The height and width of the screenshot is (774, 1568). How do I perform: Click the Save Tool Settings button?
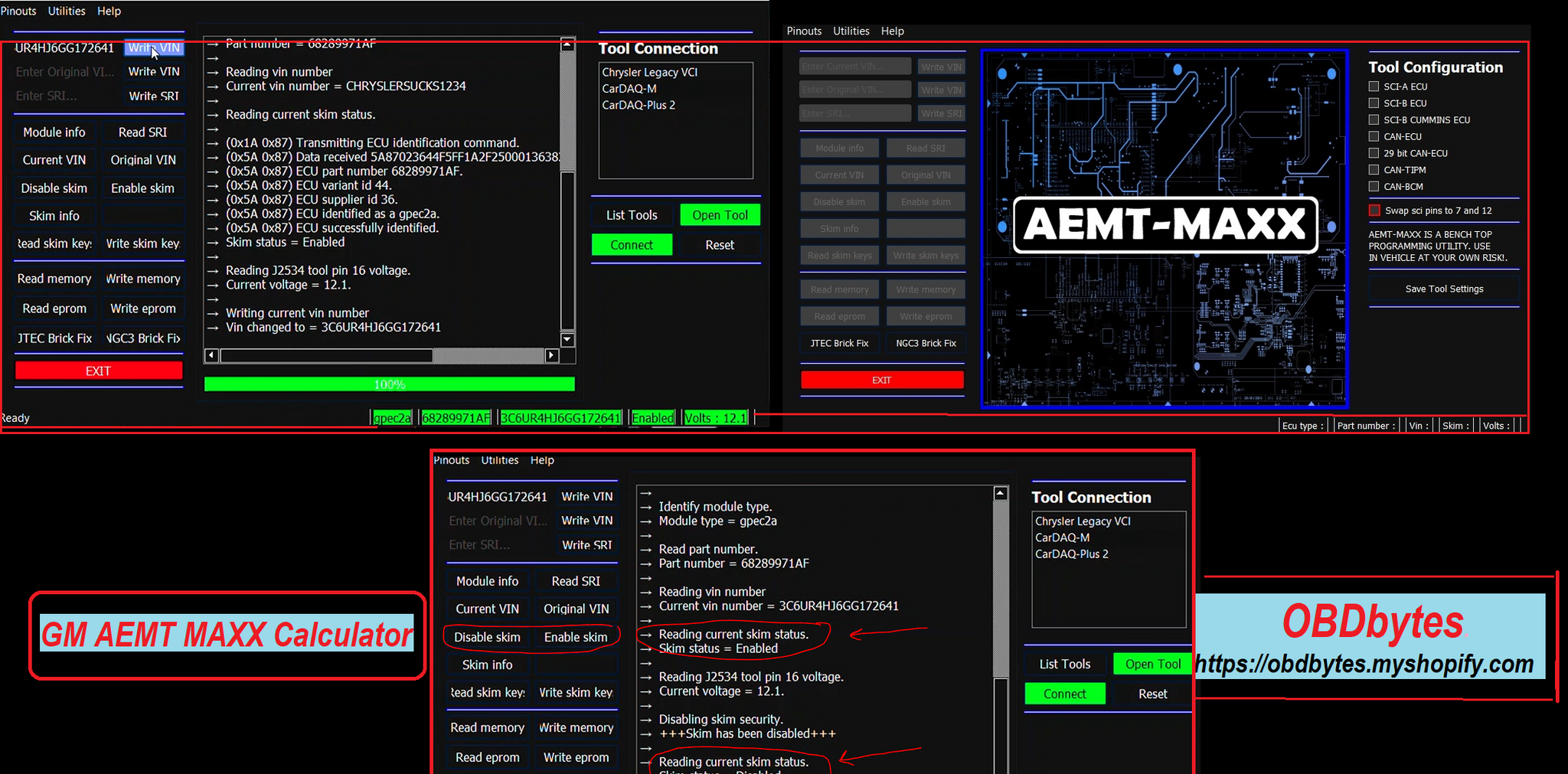click(x=1444, y=289)
